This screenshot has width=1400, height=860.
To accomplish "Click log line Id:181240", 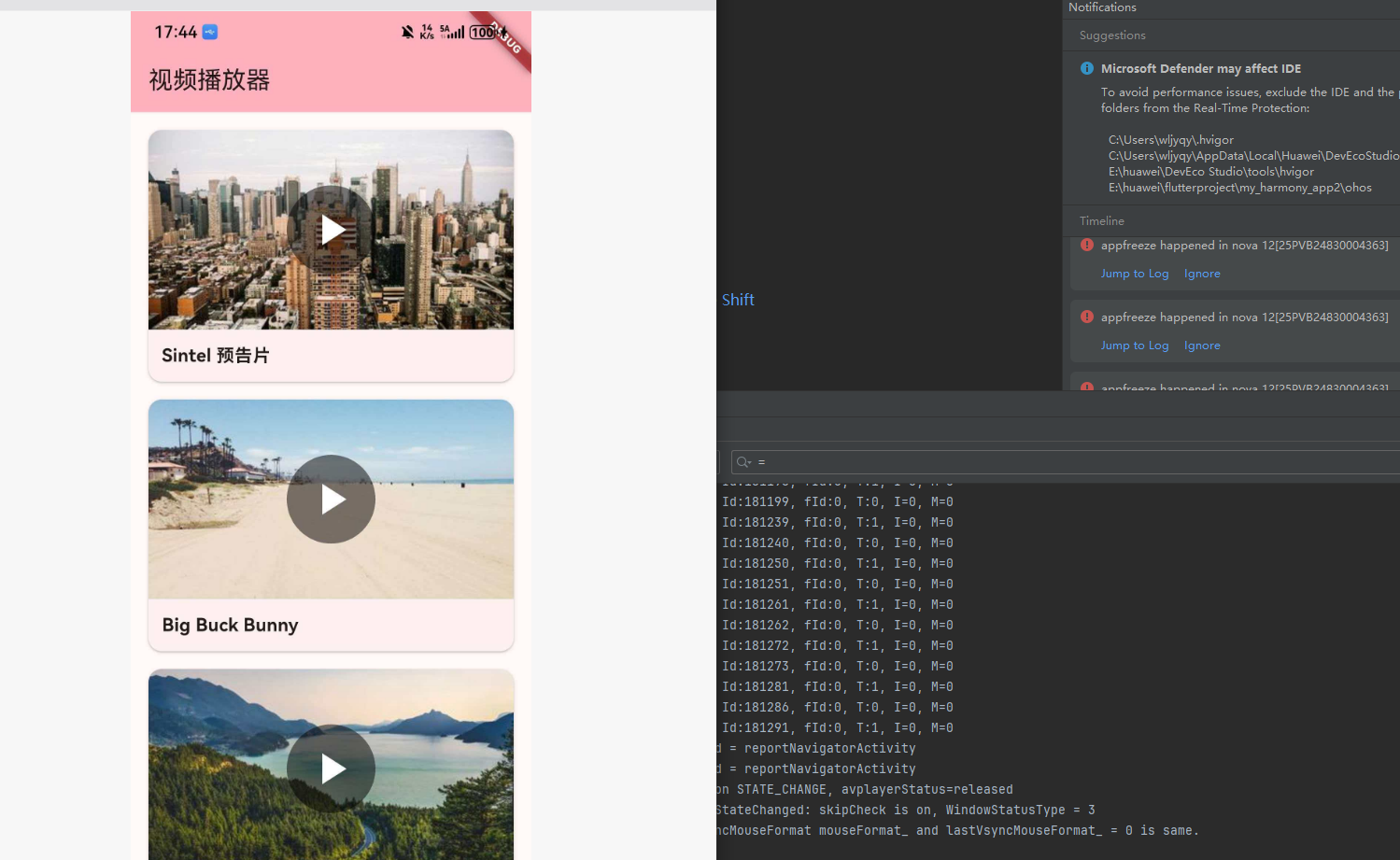I will pyautogui.click(x=838, y=543).
